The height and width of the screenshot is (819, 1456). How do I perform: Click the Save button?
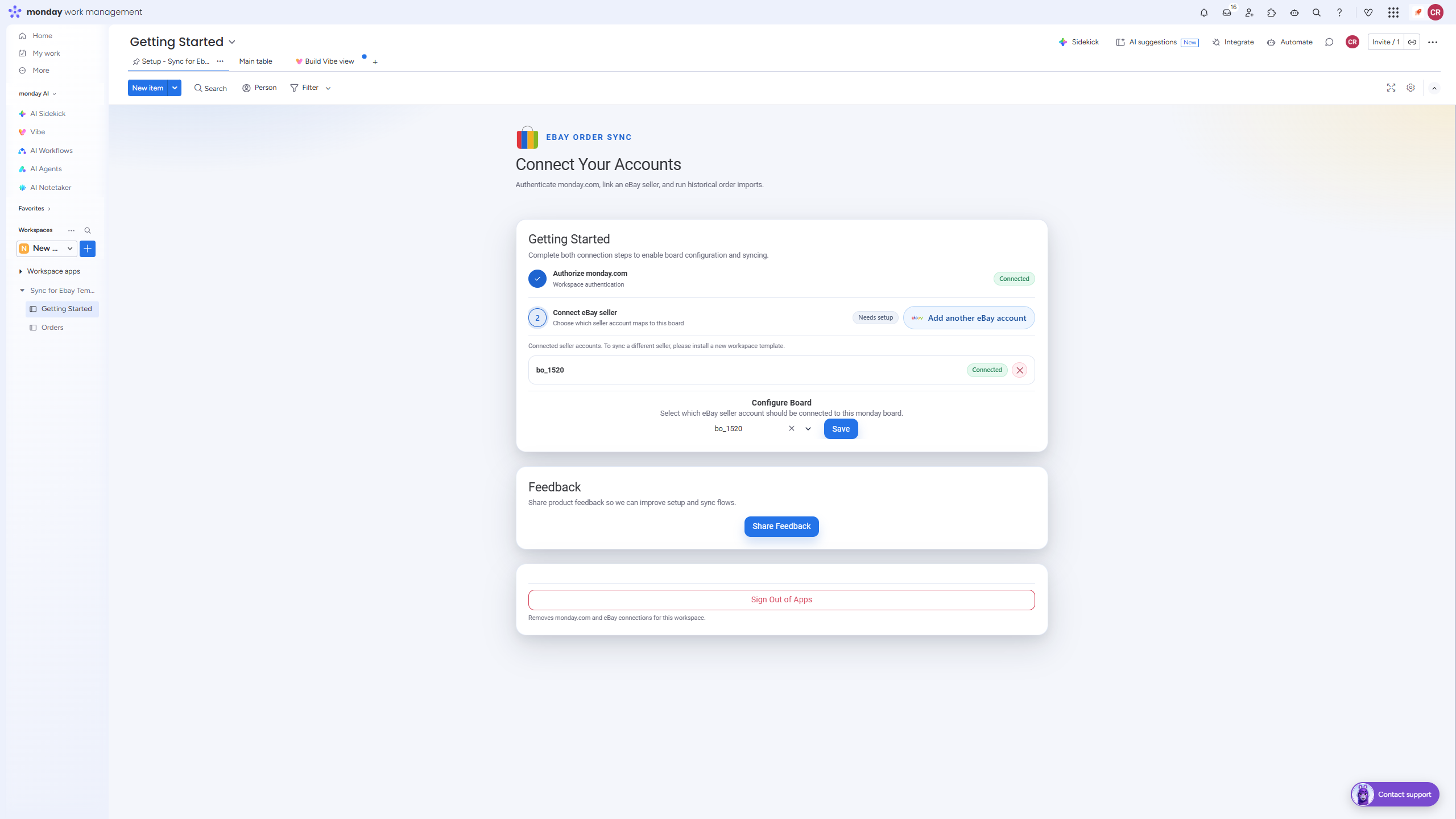pos(840,429)
